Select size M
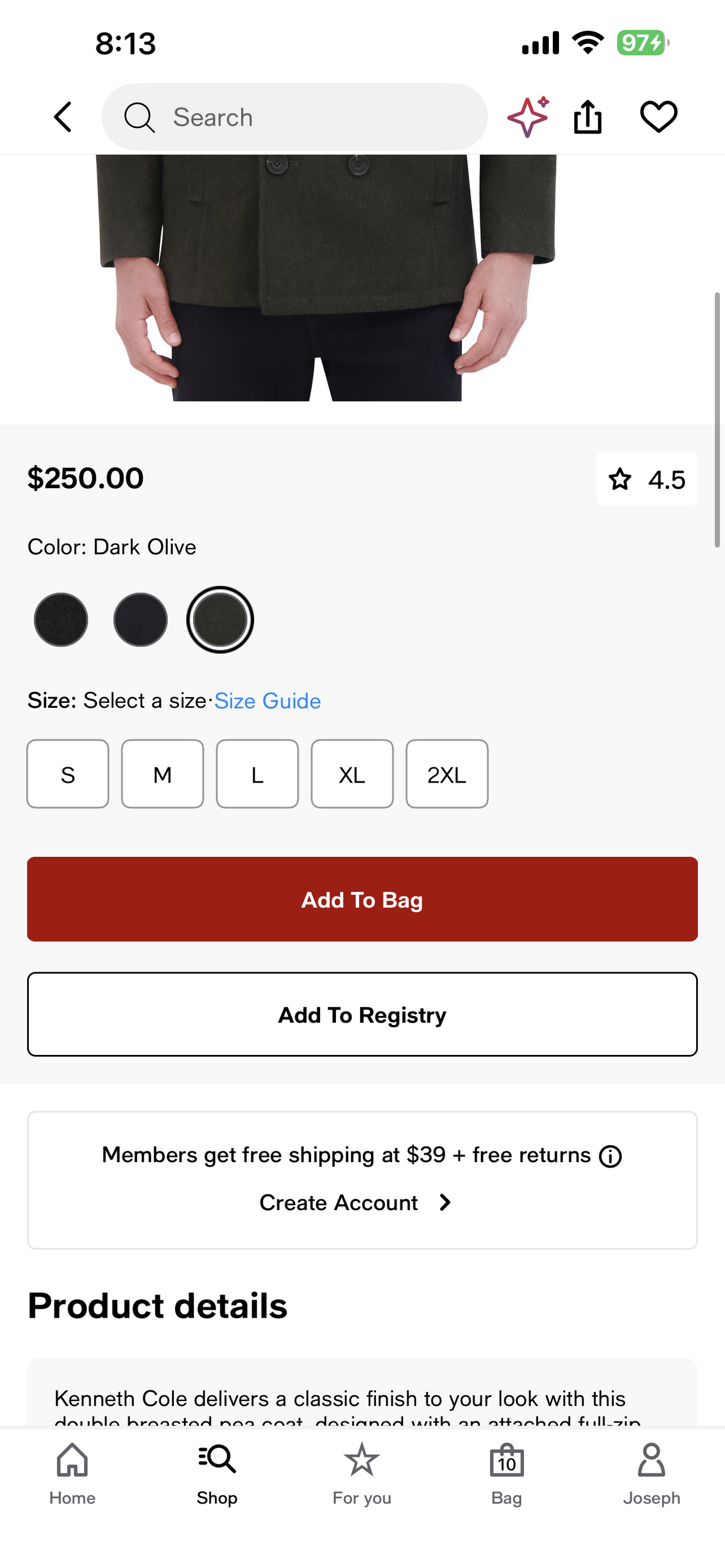Viewport: 725px width, 1568px height. point(163,774)
